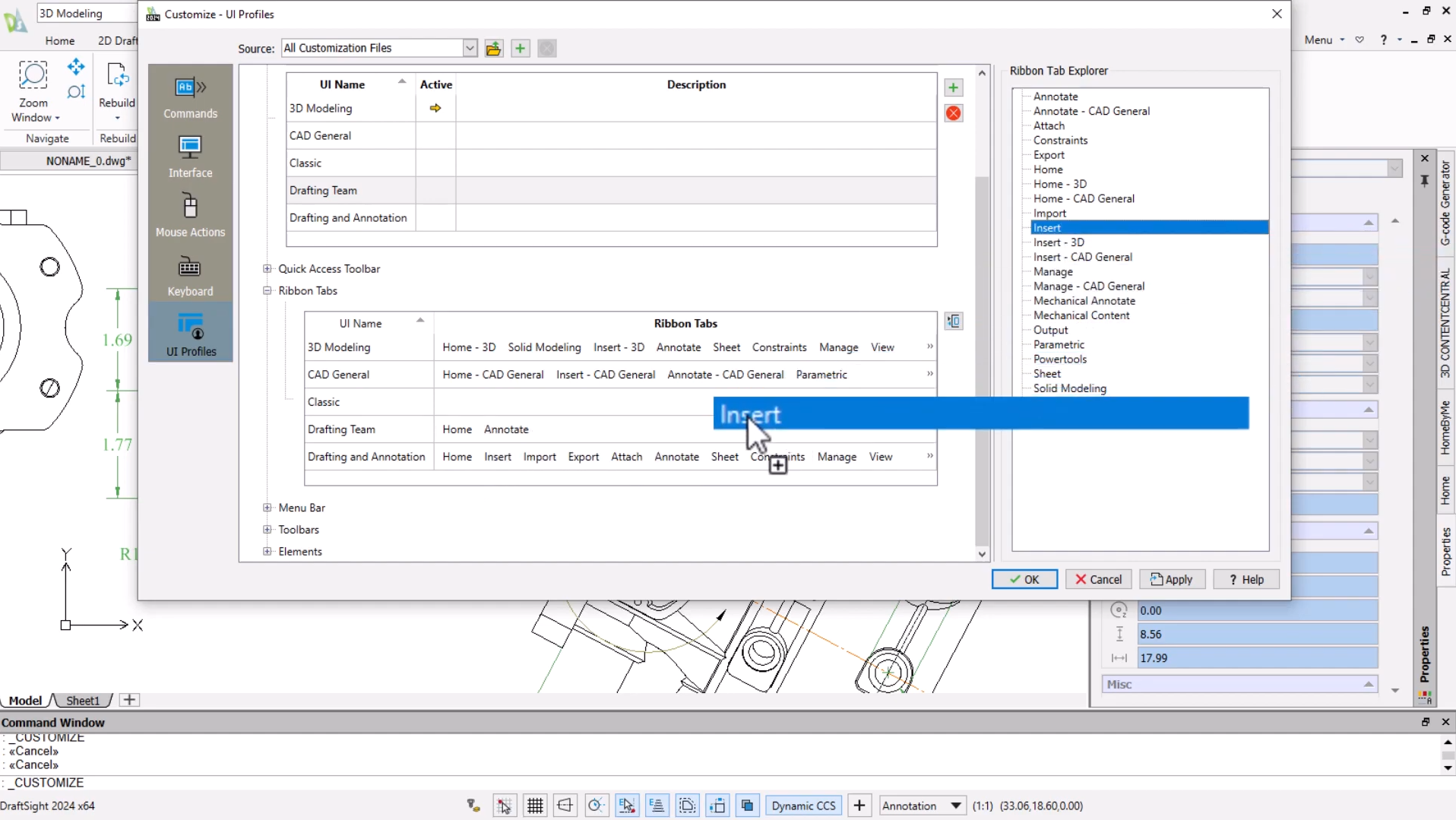Toggle Dynamic CCS in status bar
The height and width of the screenshot is (820, 1456).
[x=803, y=806]
